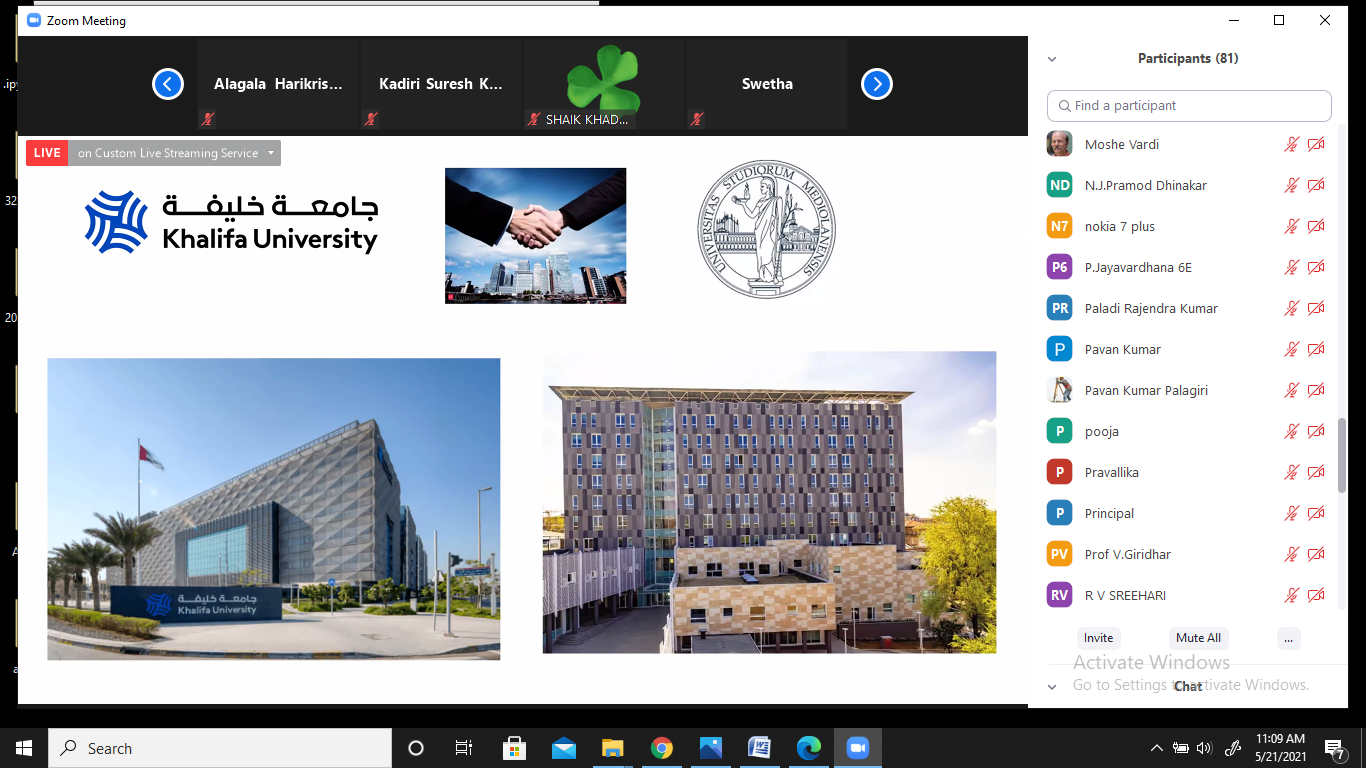Click Swetha's muted mic icon in gallery
1366x768 pixels.
tap(697, 119)
